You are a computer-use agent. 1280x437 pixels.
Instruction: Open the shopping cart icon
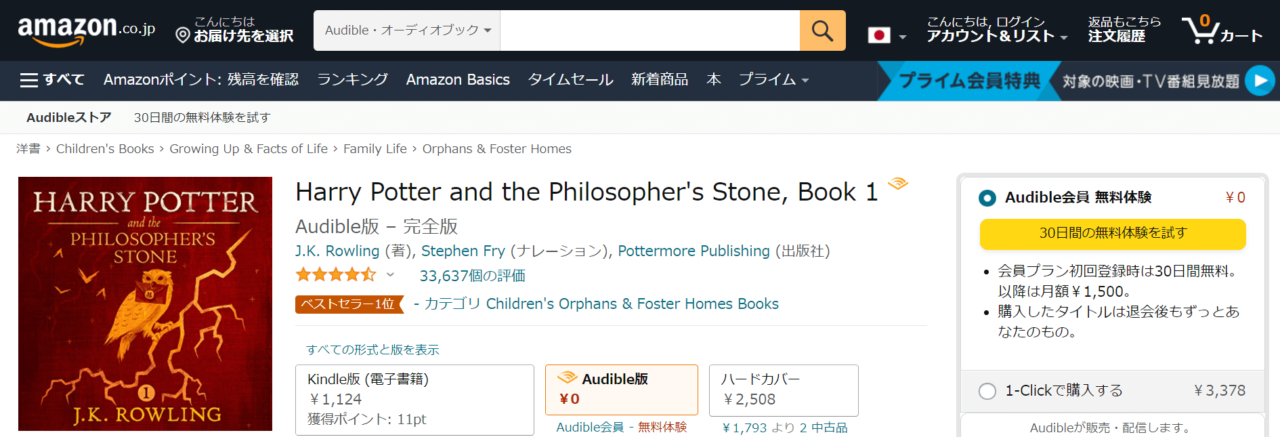click(x=1200, y=30)
